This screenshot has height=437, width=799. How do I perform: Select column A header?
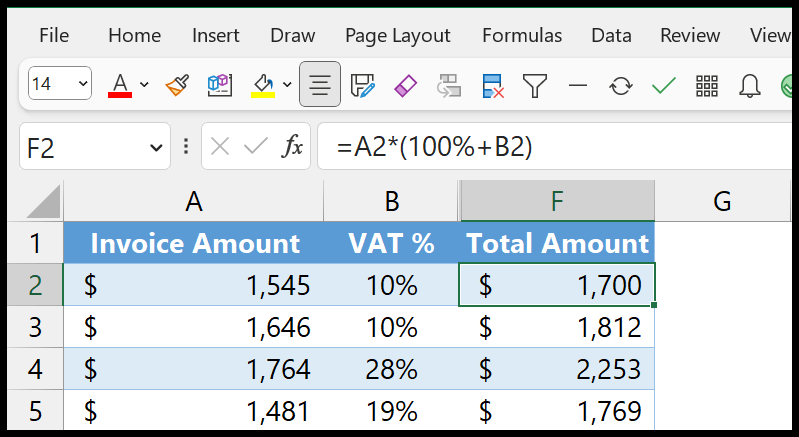pos(194,201)
